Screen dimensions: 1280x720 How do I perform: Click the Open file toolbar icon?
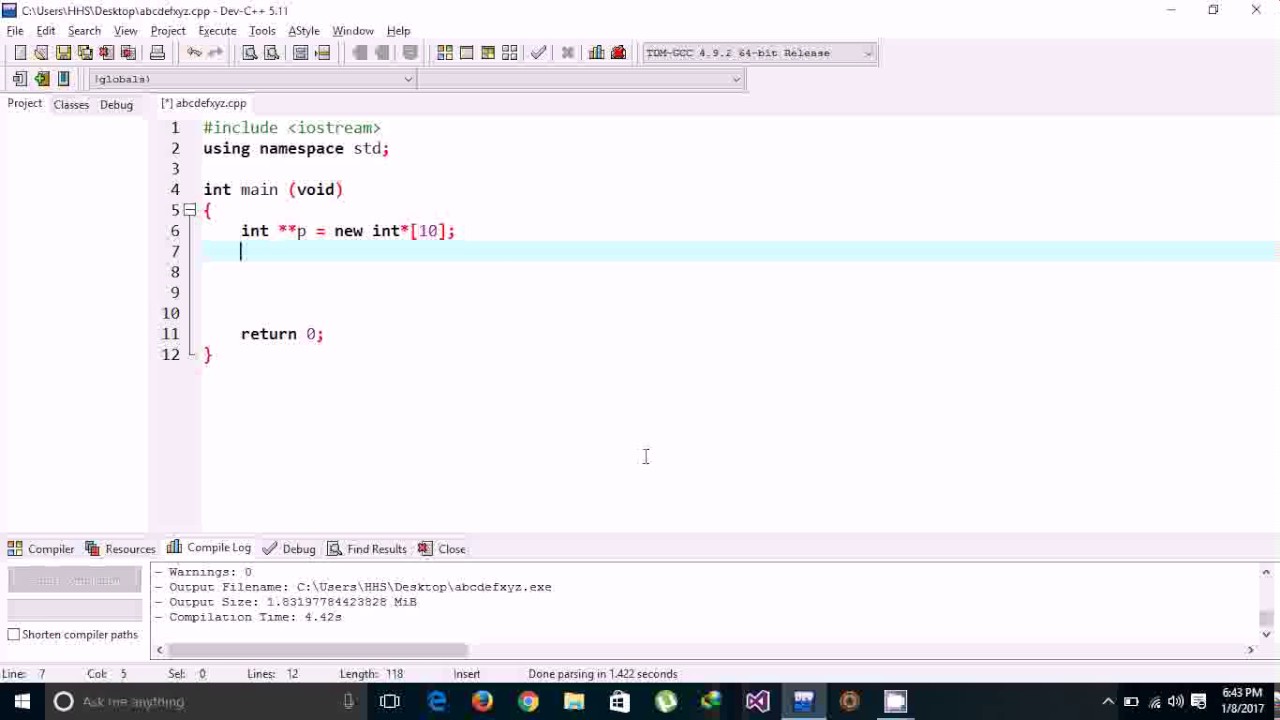click(x=41, y=53)
